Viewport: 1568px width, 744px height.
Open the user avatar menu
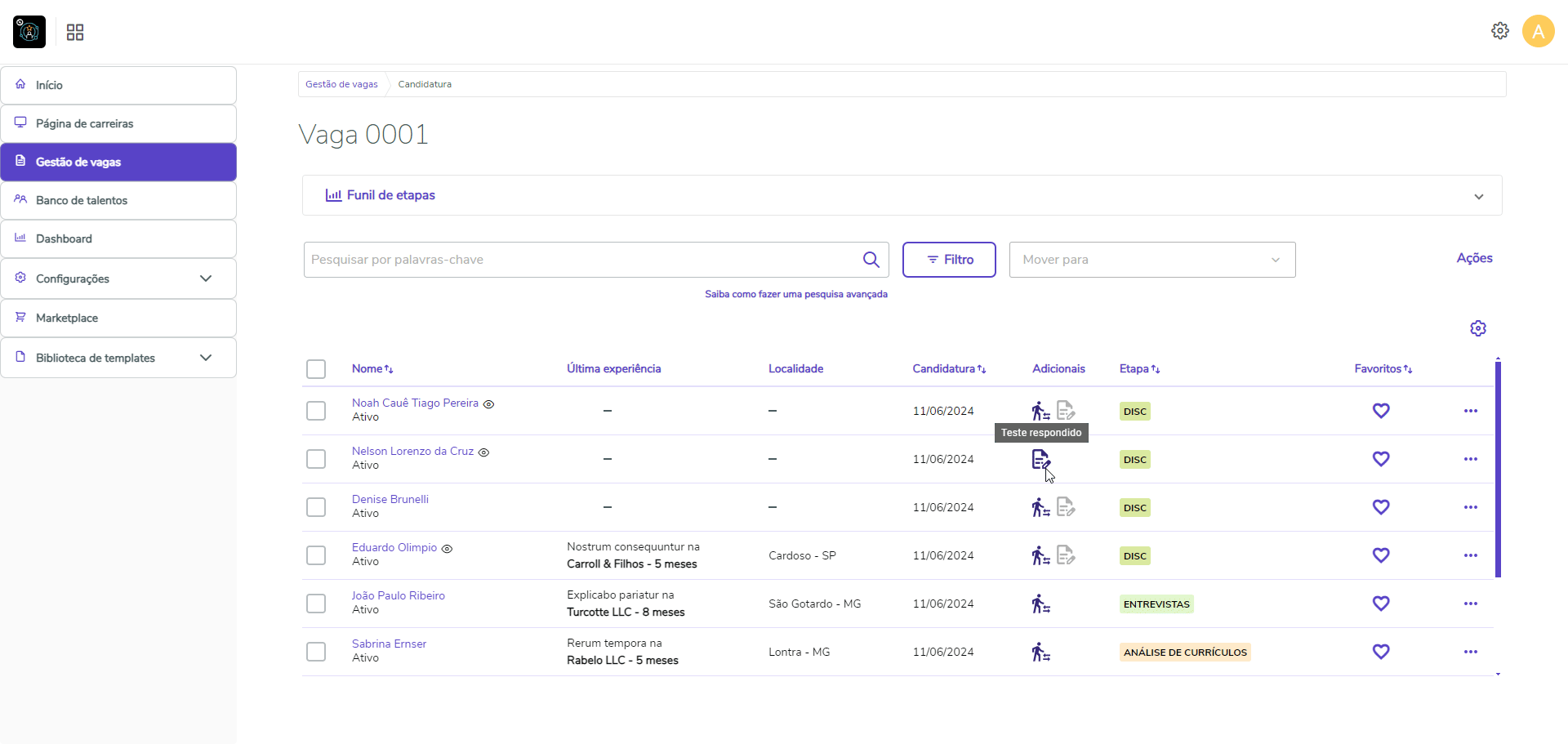pos(1538,32)
